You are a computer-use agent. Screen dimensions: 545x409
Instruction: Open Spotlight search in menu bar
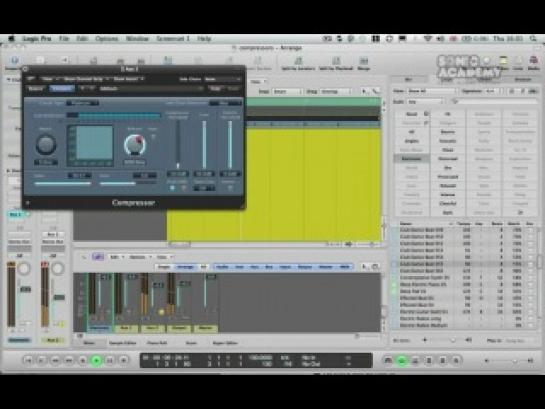pos(533,39)
